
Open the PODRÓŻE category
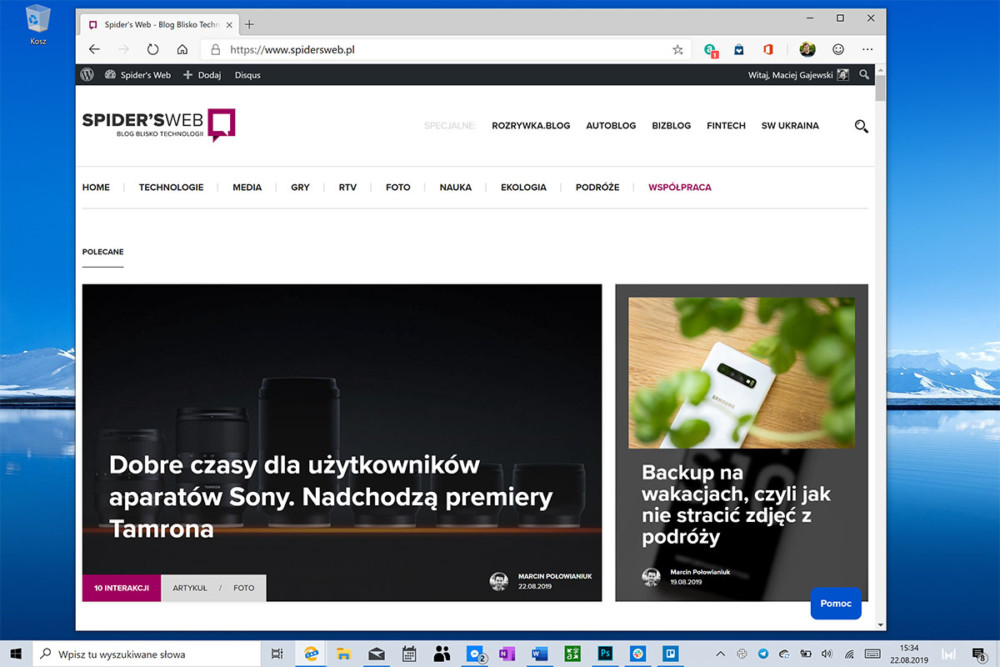pyautogui.click(x=597, y=187)
